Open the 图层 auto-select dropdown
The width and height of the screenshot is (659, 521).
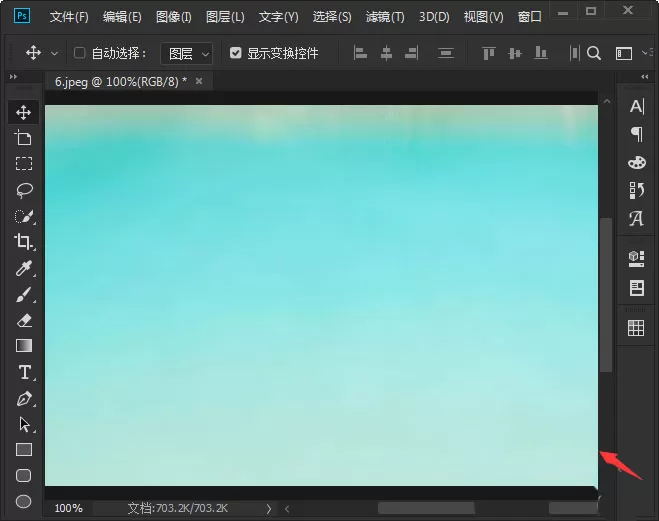187,53
